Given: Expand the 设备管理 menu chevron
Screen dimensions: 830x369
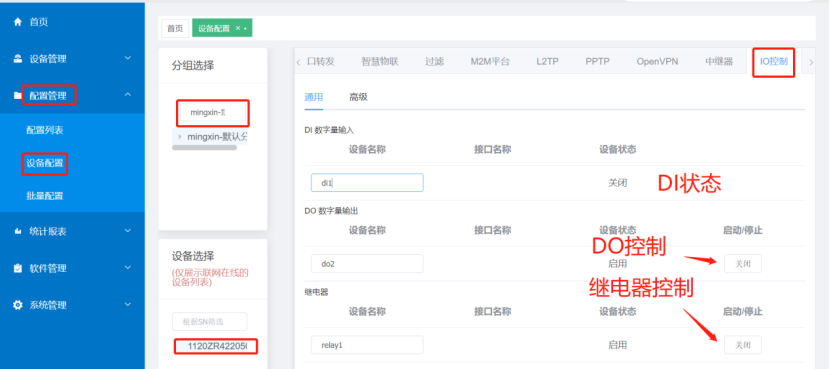Looking at the screenshot, I should [128, 58].
